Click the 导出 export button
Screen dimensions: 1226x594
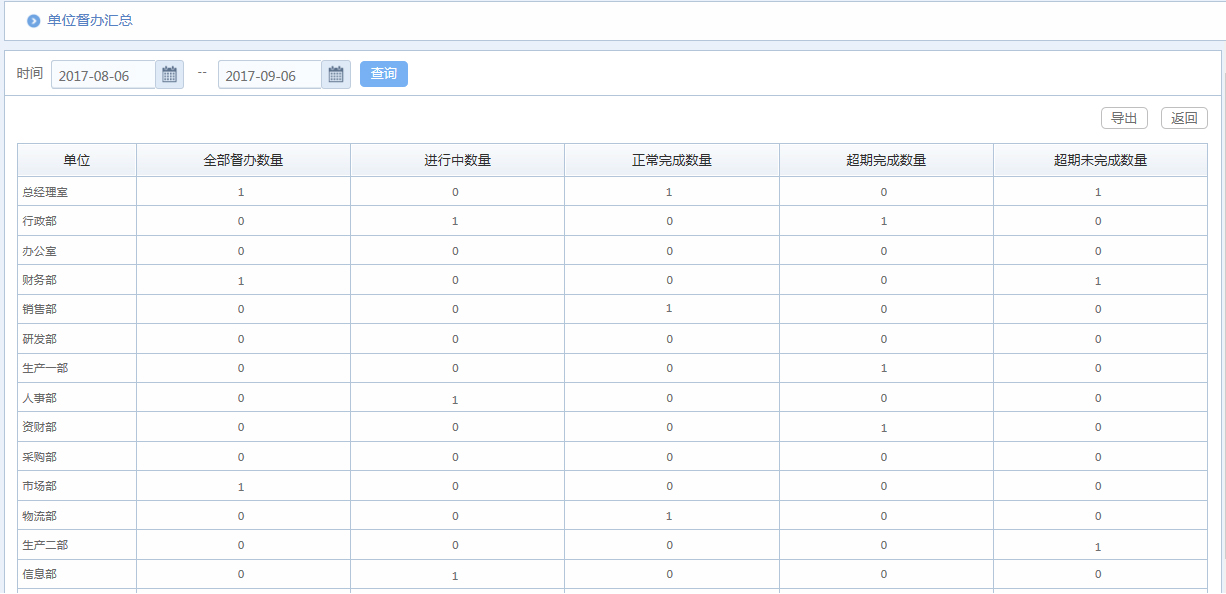(x=1124, y=117)
